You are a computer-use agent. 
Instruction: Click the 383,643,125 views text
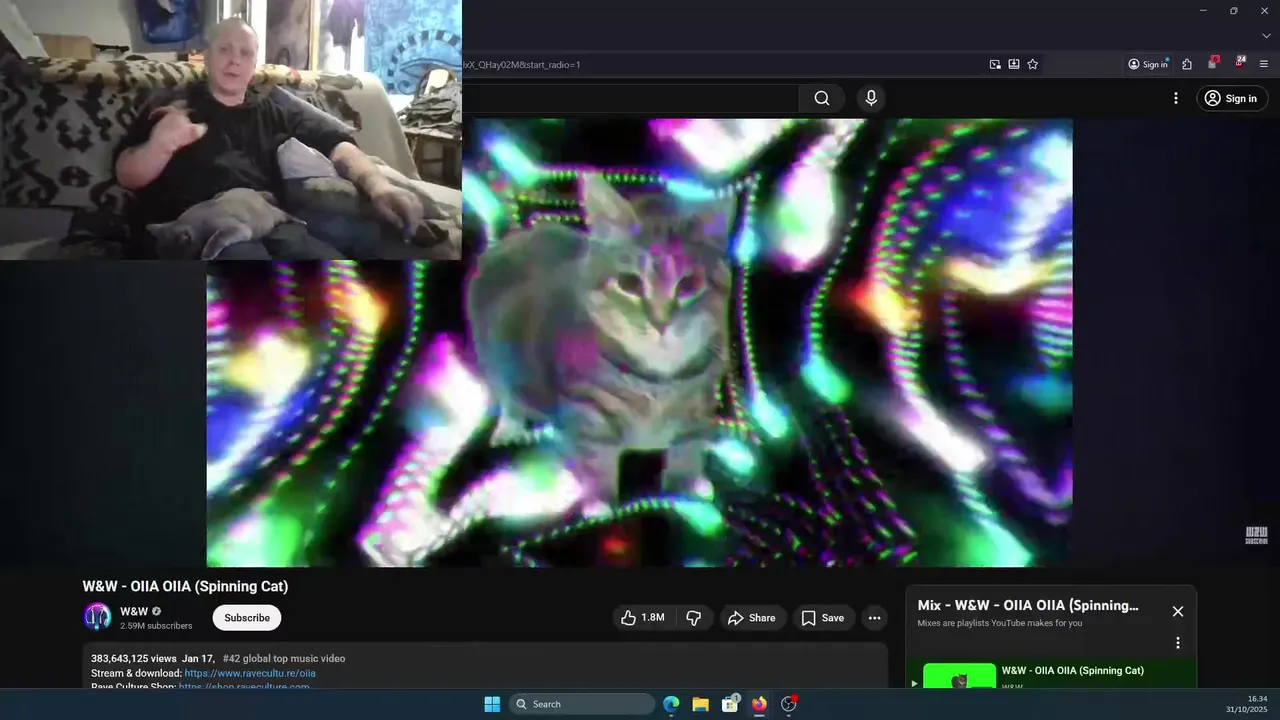[x=134, y=658]
